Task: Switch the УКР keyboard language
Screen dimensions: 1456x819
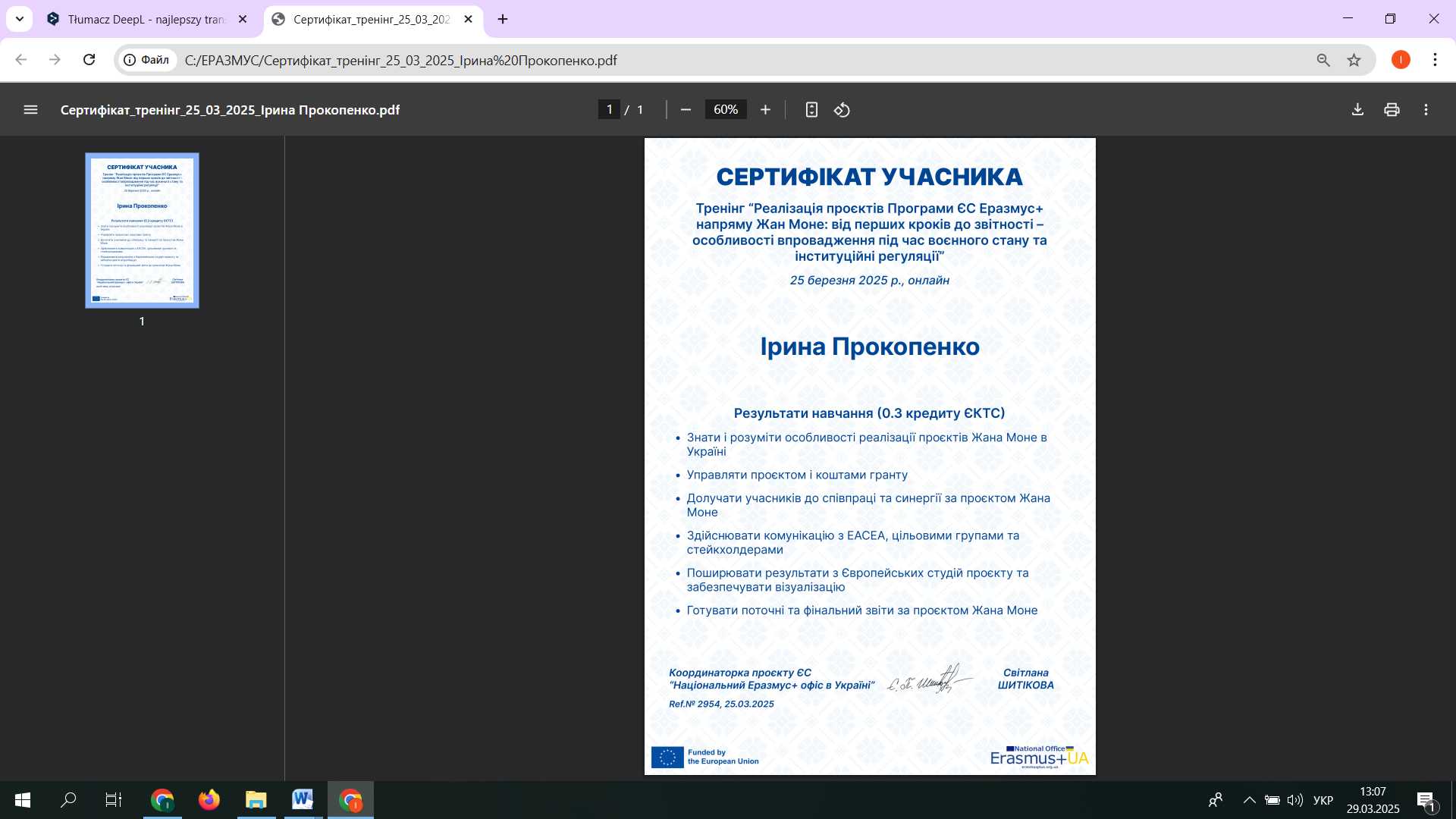Action: [1323, 800]
